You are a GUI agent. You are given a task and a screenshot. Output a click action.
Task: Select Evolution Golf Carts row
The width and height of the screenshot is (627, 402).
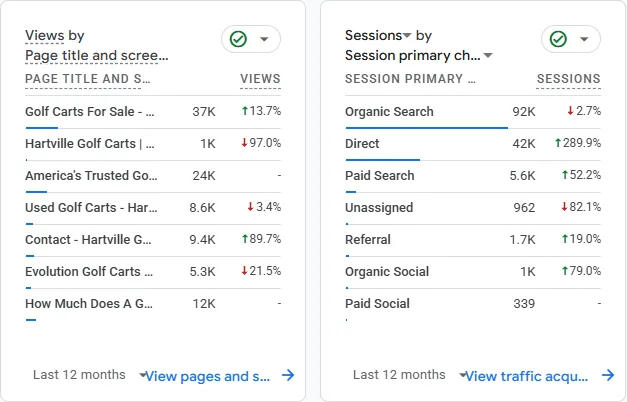point(153,272)
